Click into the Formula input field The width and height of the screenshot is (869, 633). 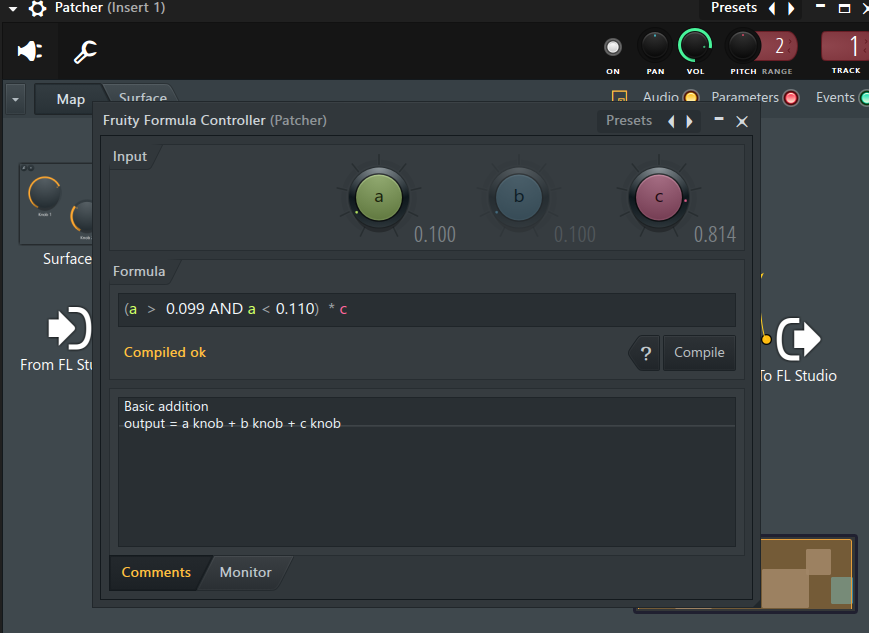pos(427,310)
